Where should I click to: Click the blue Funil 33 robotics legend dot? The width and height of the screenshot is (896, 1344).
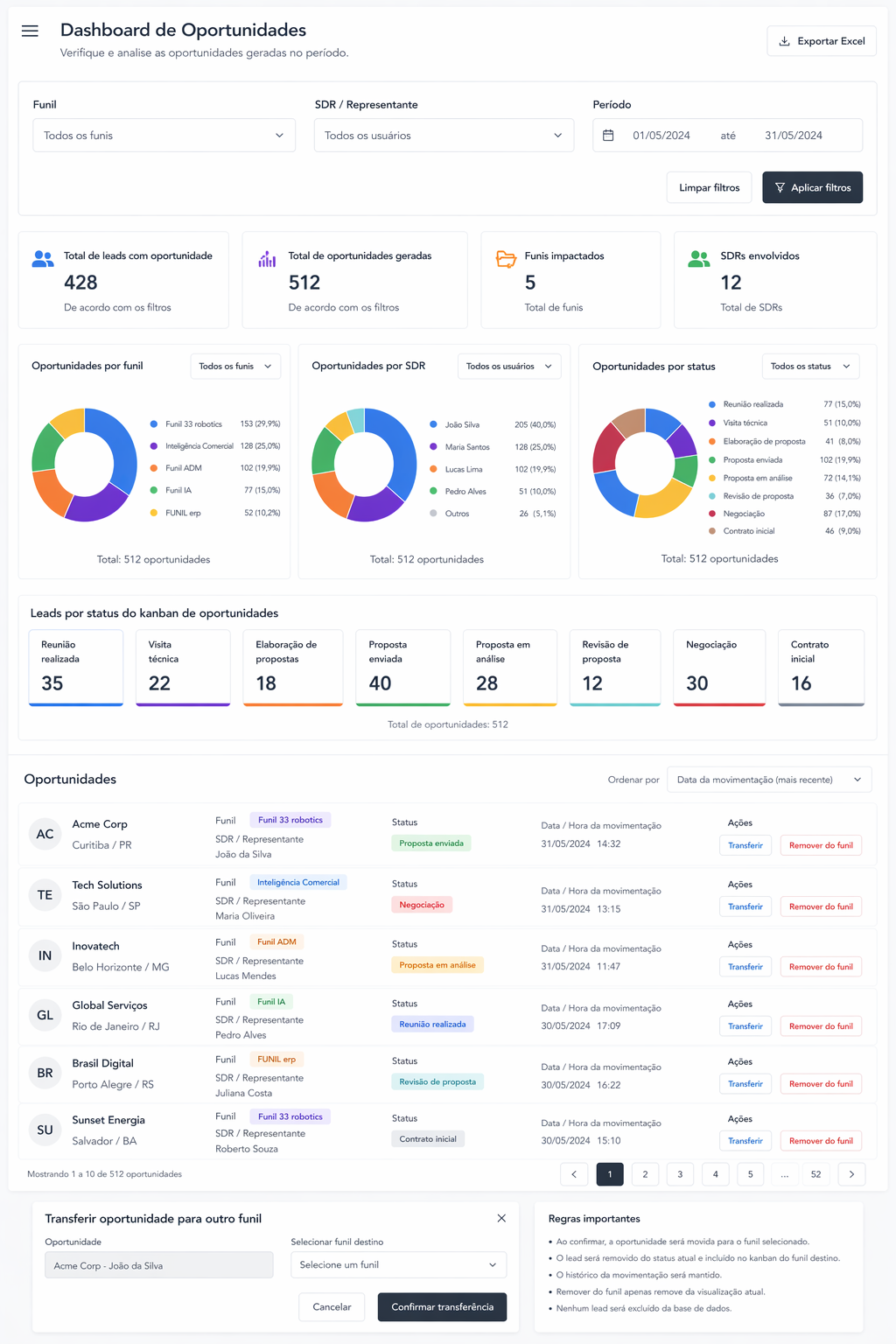click(154, 424)
